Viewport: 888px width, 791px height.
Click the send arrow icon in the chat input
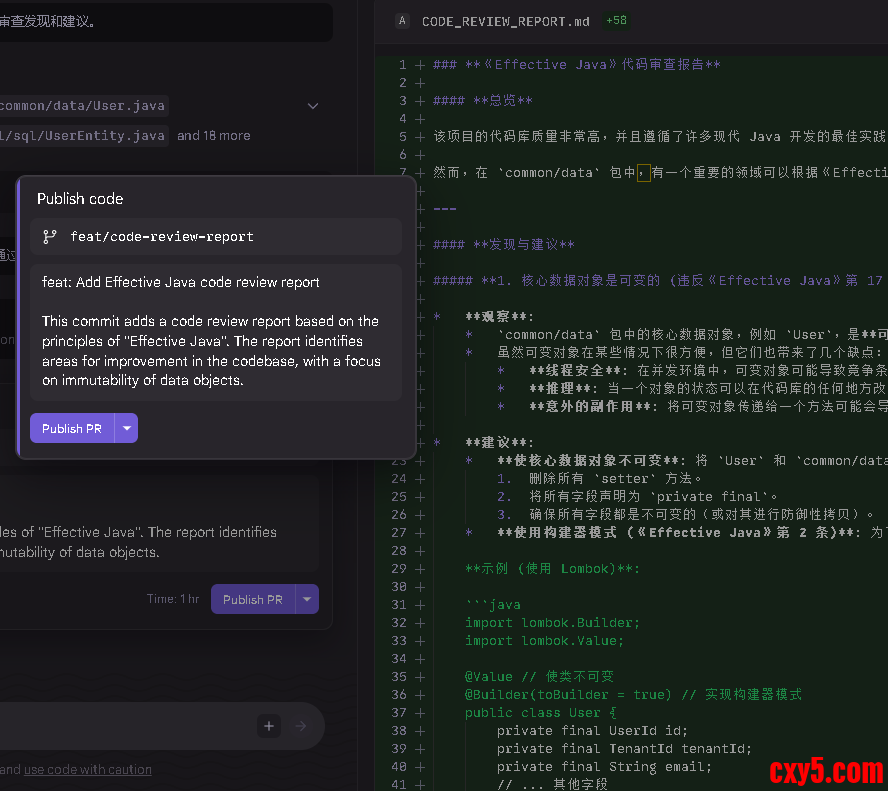click(x=301, y=726)
